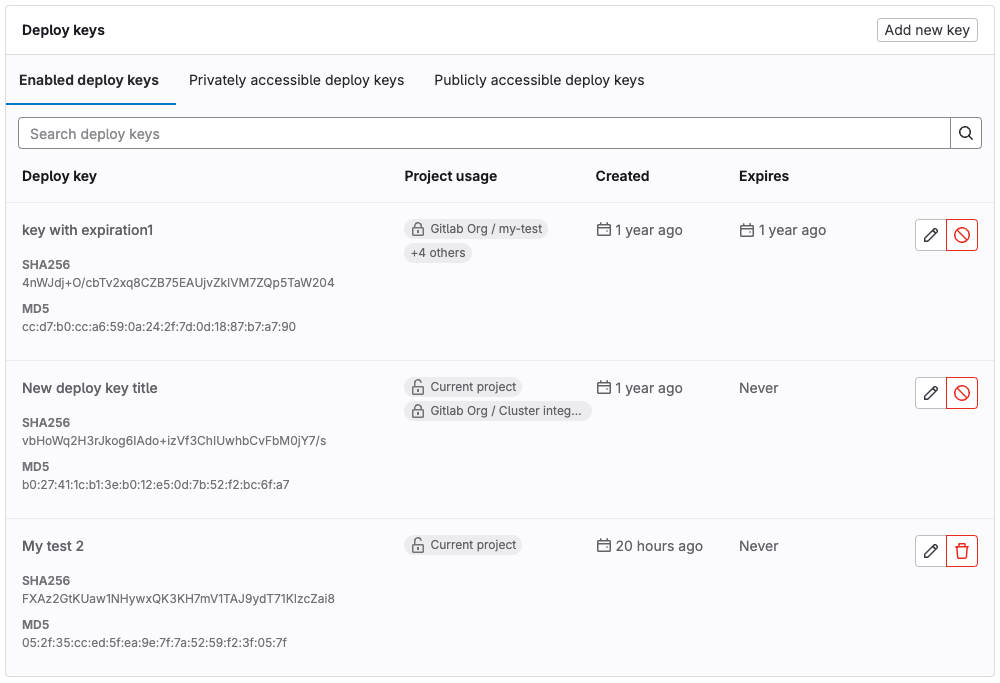
Task: Expand the '+4 others' projects badge
Action: point(438,253)
